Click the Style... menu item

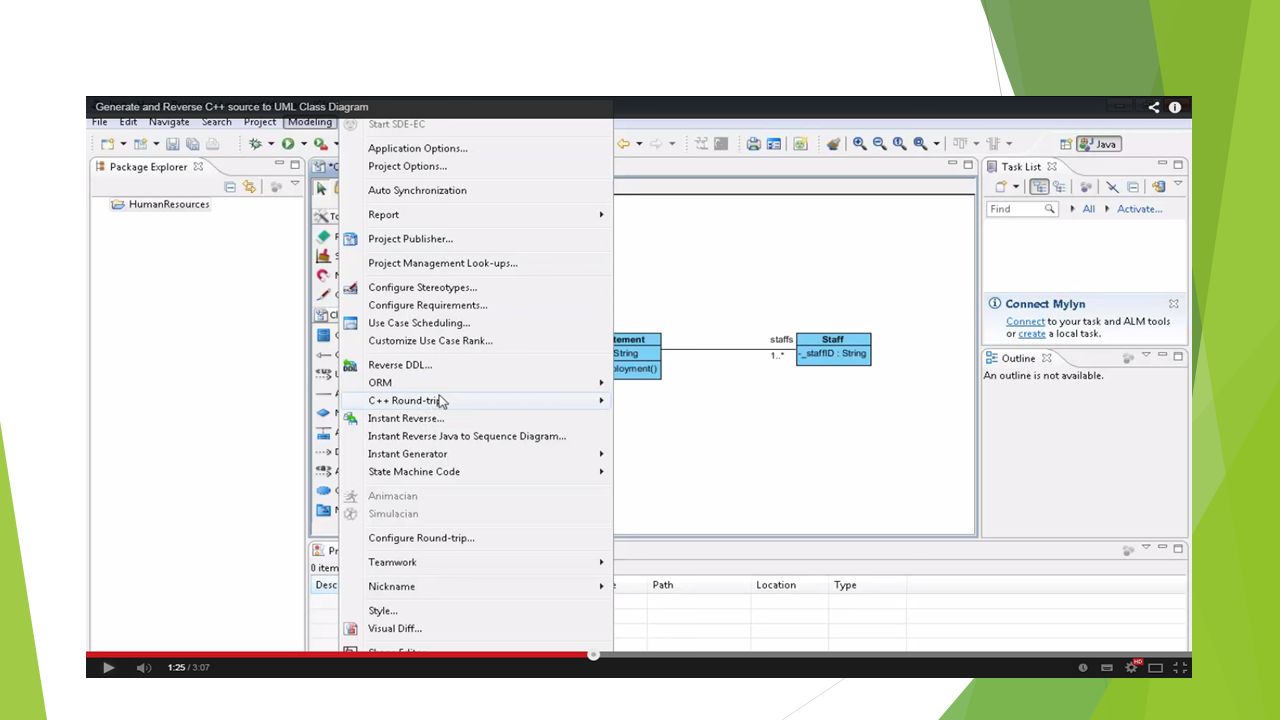475,610
